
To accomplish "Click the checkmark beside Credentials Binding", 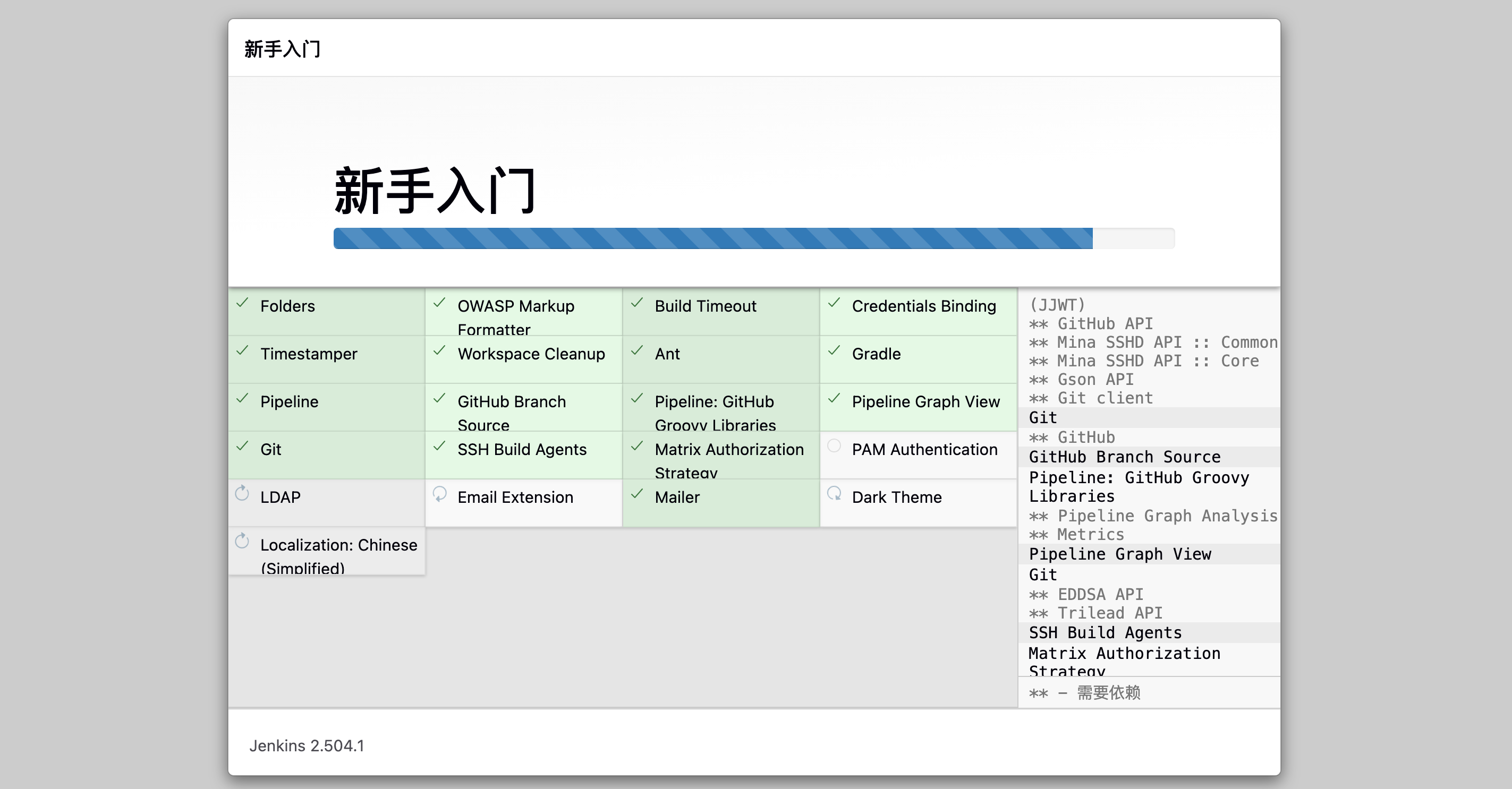I will [x=834, y=303].
